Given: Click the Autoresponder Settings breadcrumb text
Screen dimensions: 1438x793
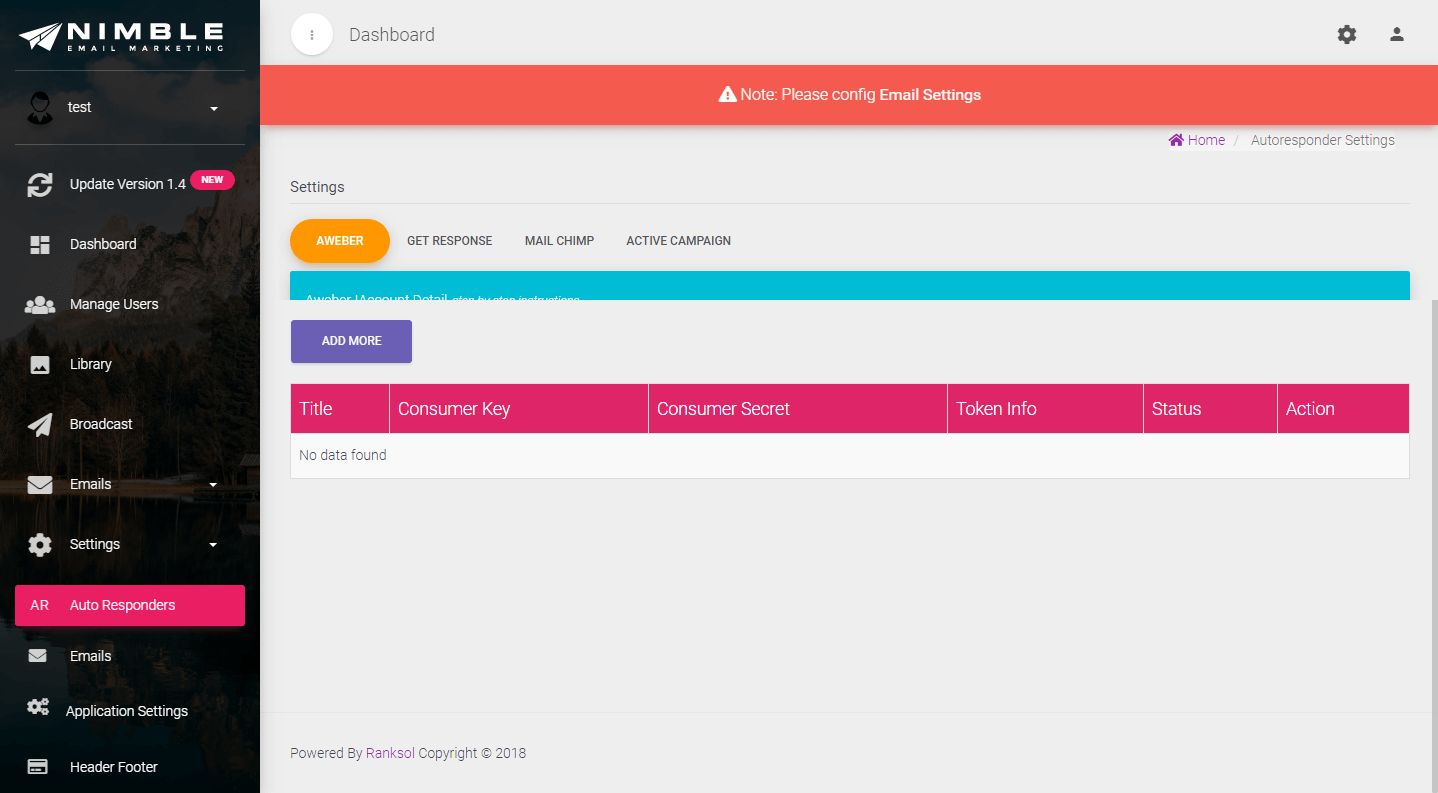Looking at the screenshot, I should (x=1322, y=140).
